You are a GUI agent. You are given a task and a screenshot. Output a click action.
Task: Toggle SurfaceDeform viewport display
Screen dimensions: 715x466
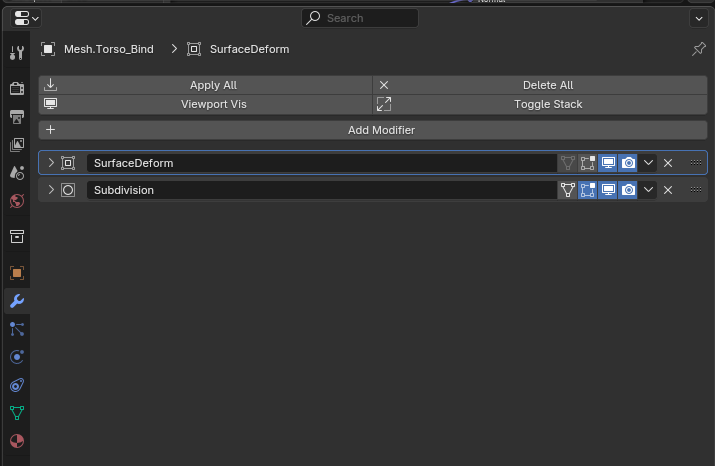[608, 163]
